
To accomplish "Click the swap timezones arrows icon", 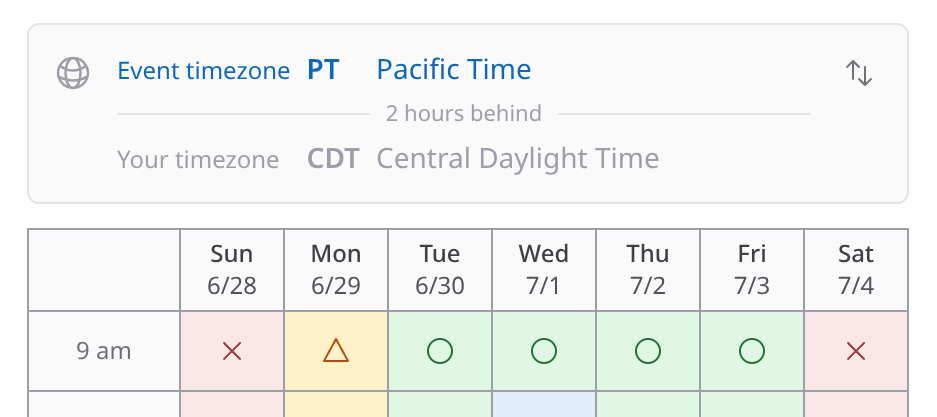I will pos(859,73).
